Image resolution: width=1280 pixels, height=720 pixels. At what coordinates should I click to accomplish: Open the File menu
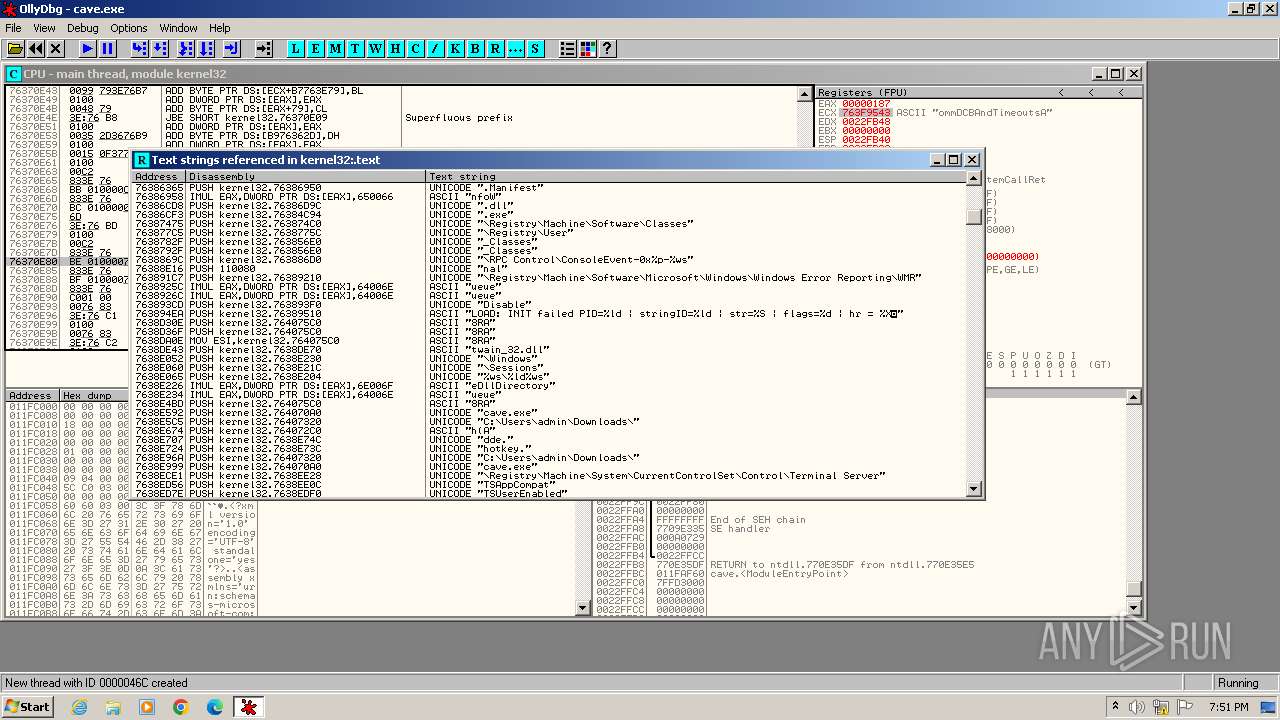(x=13, y=28)
